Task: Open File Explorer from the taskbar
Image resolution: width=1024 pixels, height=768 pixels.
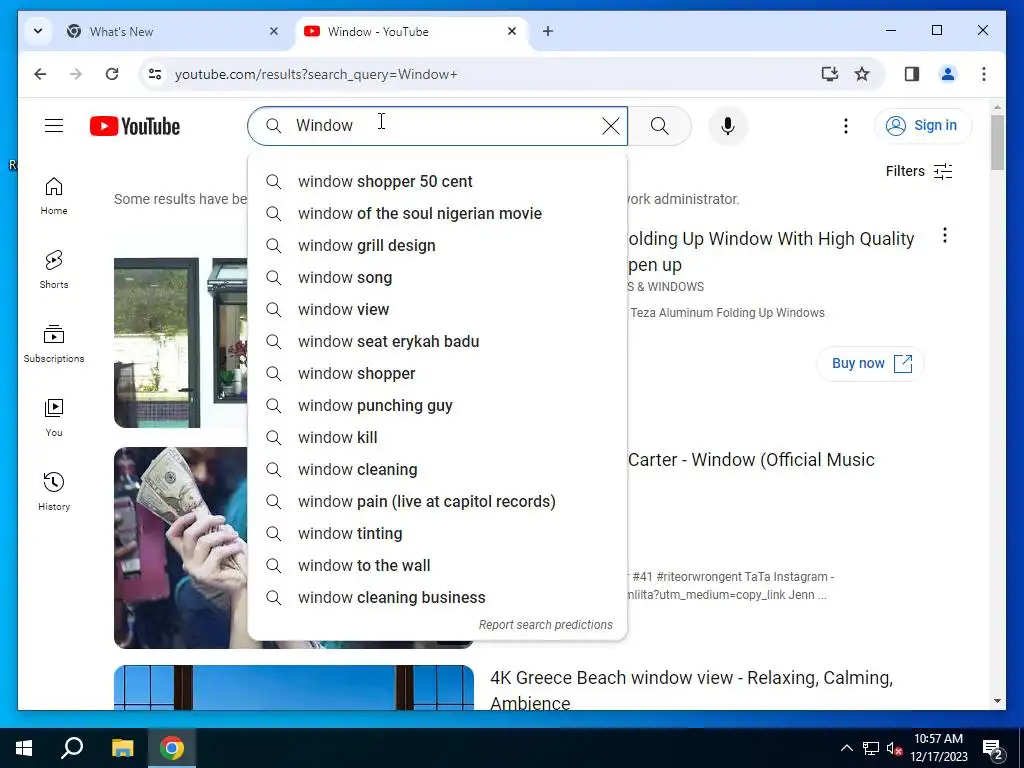Action: click(122, 748)
